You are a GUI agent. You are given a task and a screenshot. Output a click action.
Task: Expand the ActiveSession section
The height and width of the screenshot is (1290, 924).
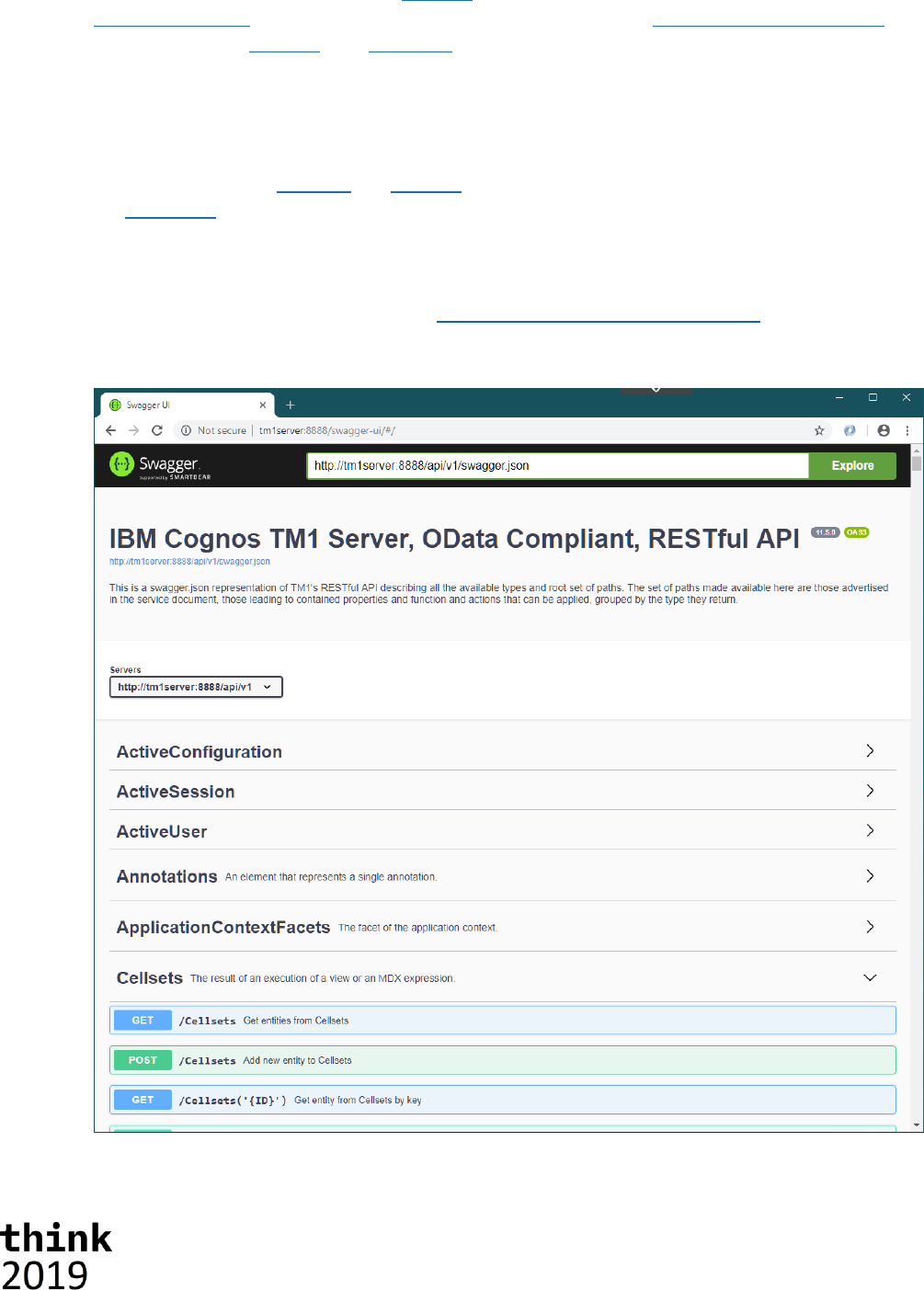click(503, 791)
